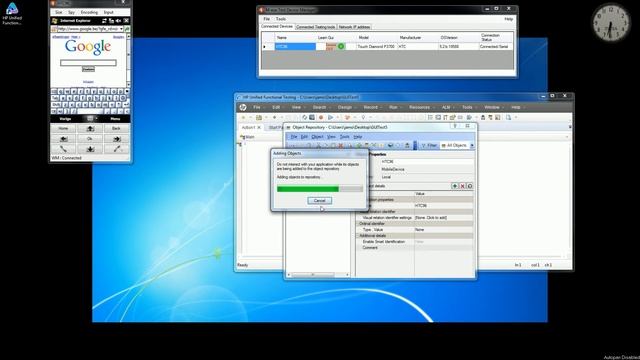Click the Vorige soft key on device screen

65,119
